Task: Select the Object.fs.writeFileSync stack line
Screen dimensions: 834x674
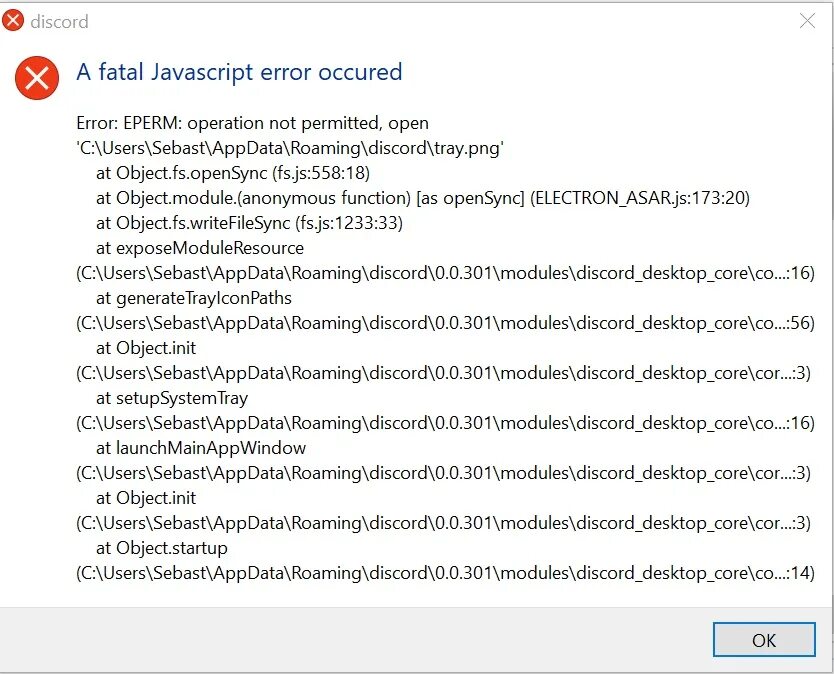Action: point(249,223)
